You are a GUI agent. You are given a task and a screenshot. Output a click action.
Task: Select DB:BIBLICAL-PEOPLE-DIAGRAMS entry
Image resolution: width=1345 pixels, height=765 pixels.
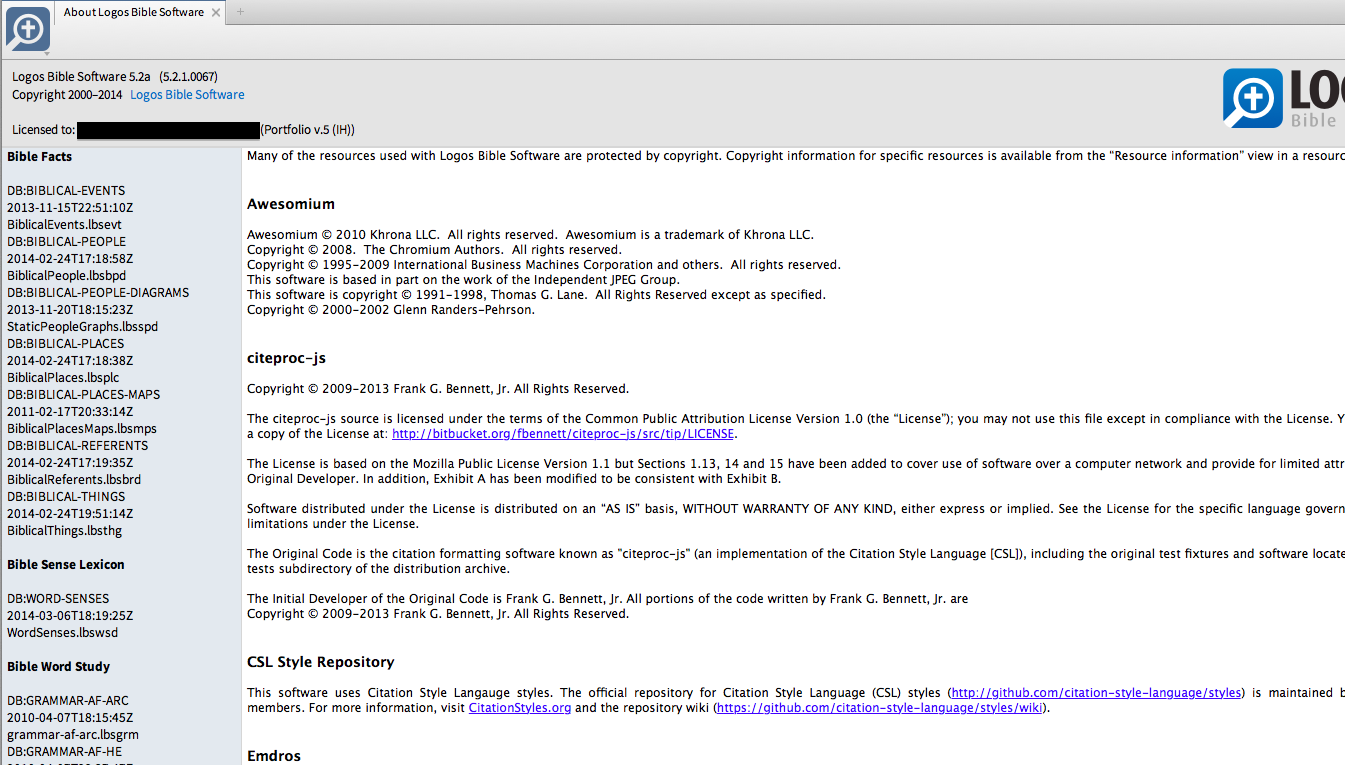98,293
